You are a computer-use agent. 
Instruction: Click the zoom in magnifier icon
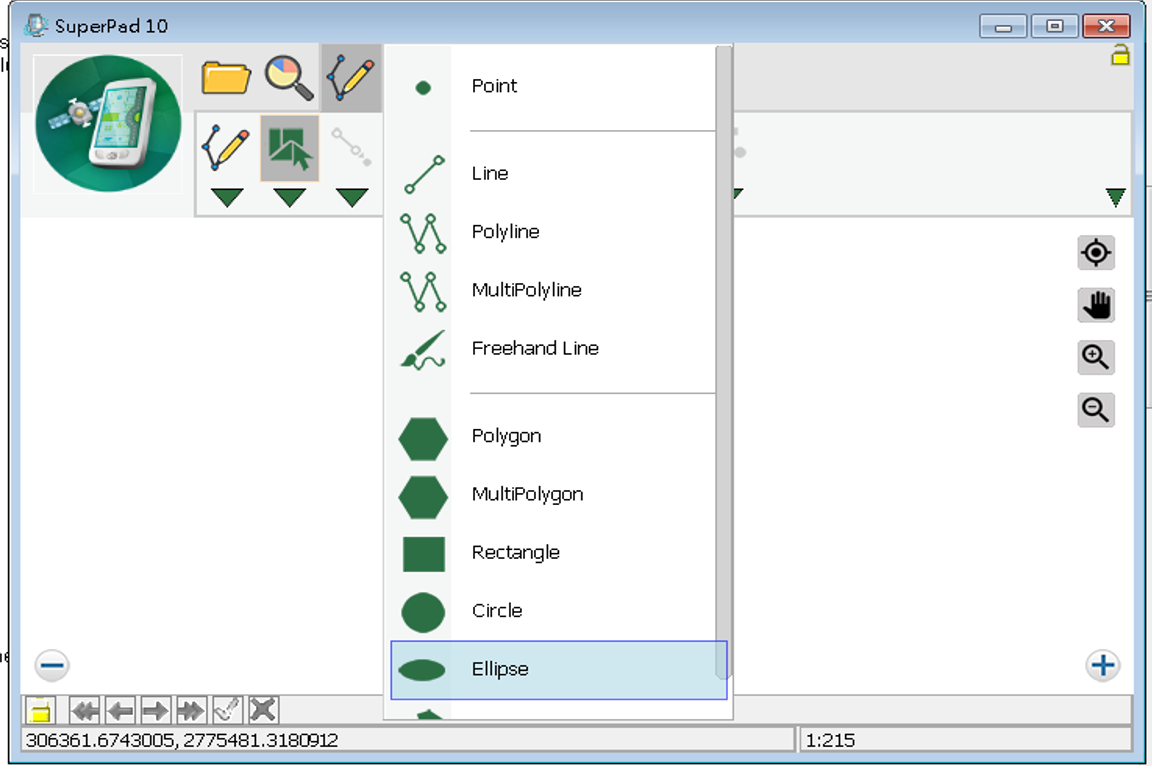1096,357
